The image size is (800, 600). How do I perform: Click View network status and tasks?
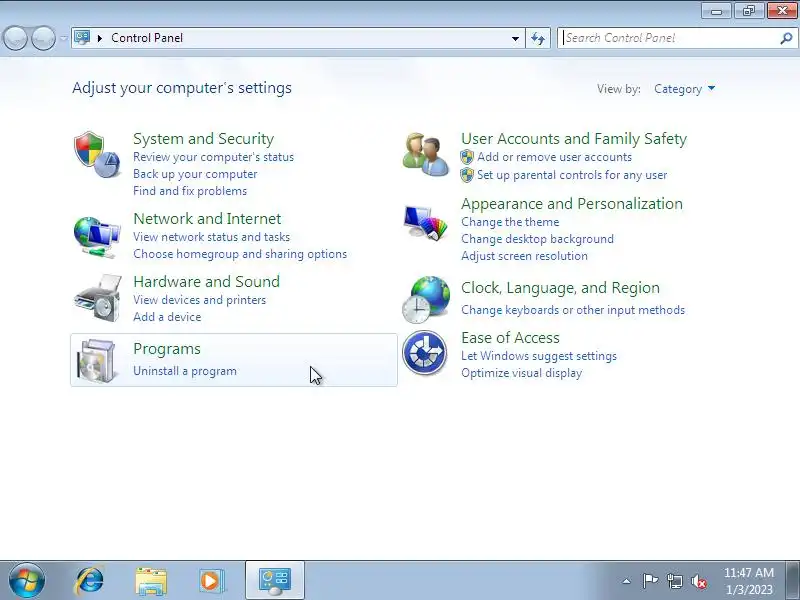[x=211, y=237]
